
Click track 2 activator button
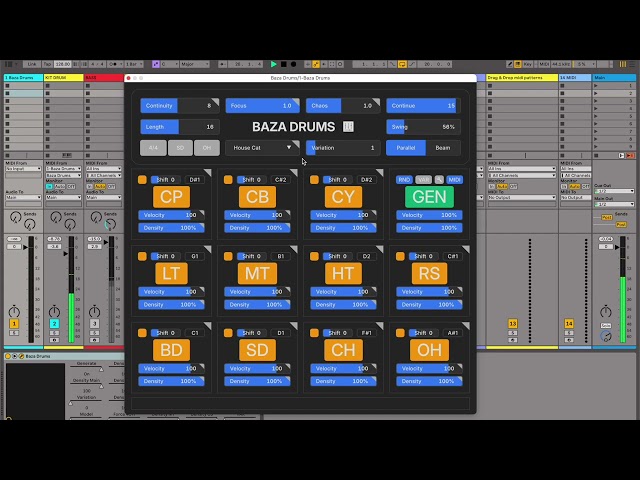(x=54, y=324)
